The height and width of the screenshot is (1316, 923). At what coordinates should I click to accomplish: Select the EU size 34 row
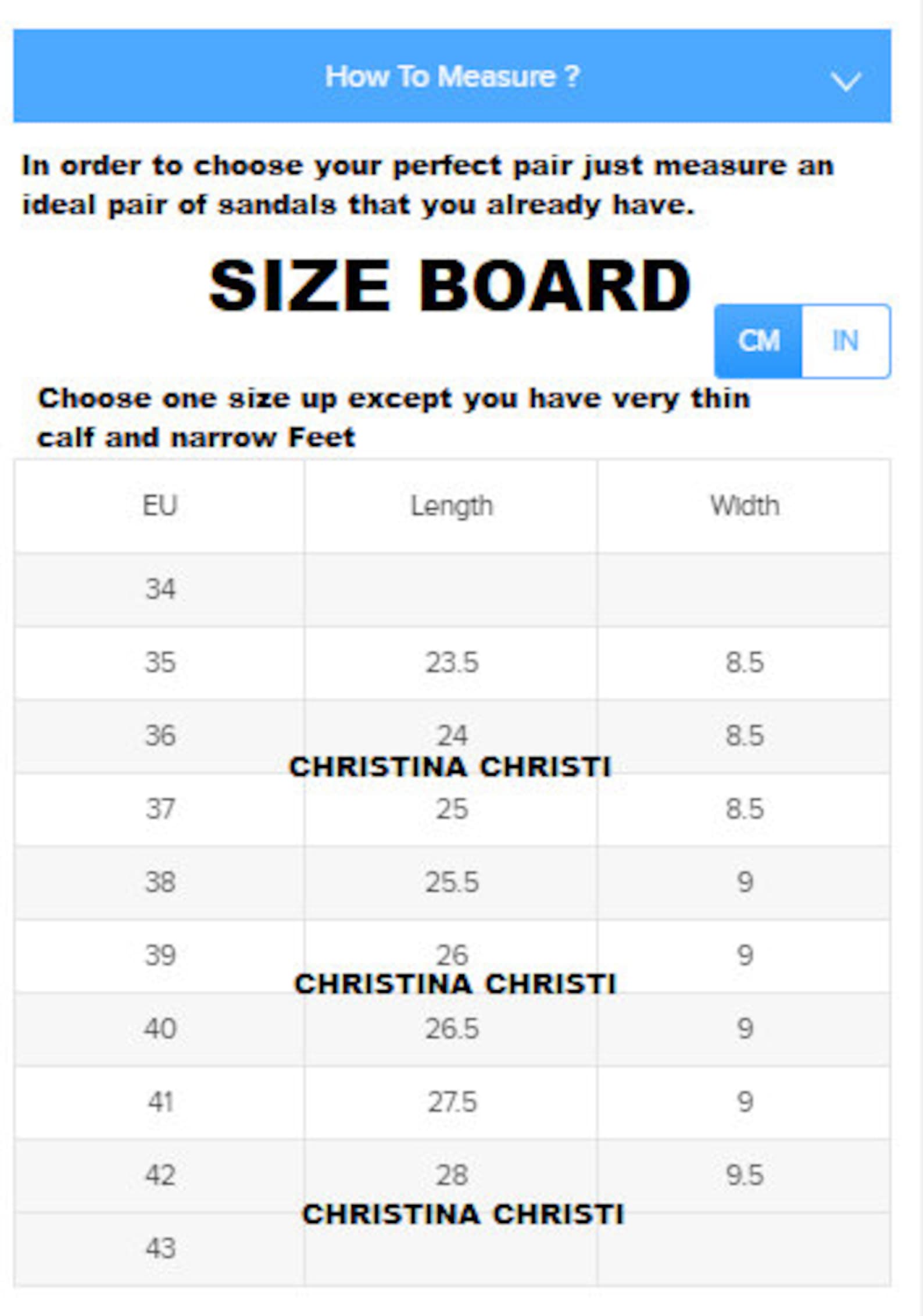(x=160, y=589)
